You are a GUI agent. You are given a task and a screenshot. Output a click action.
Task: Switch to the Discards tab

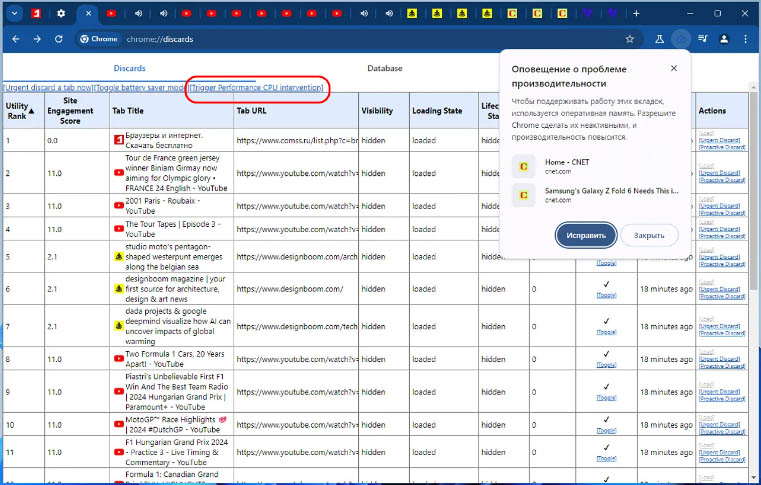(129, 68)
